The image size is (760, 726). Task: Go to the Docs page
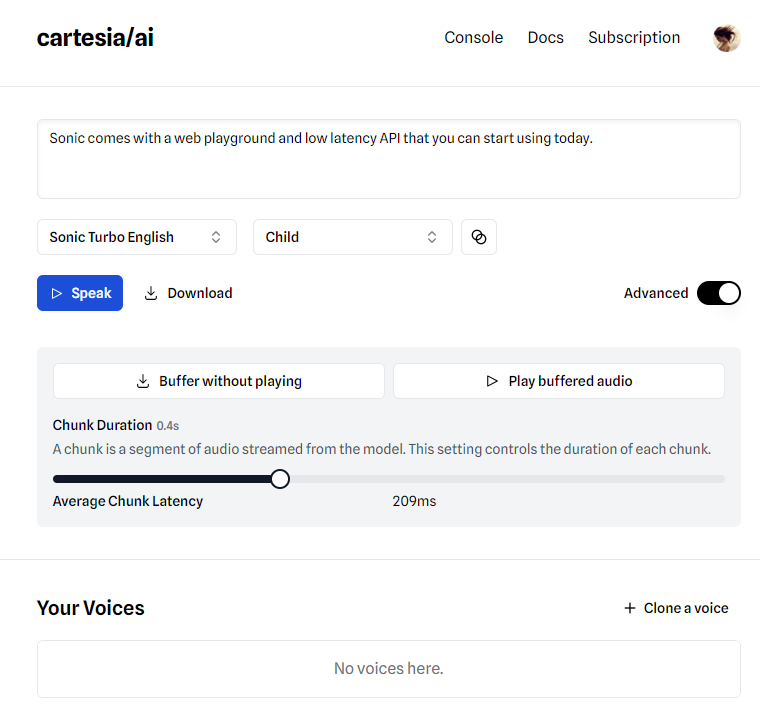[545, 38]
